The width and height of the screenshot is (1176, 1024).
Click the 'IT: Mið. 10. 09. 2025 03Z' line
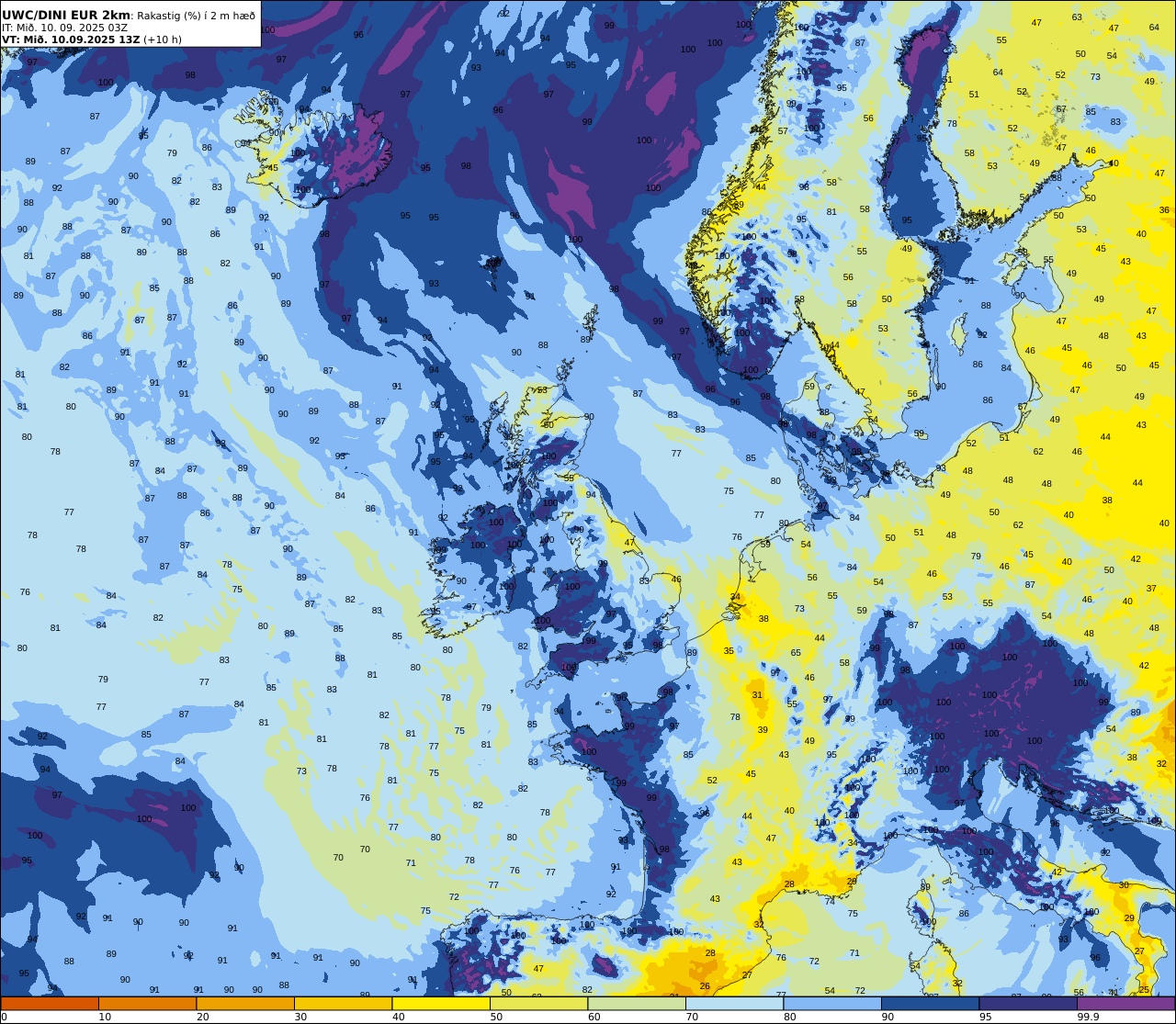point(64,28)
